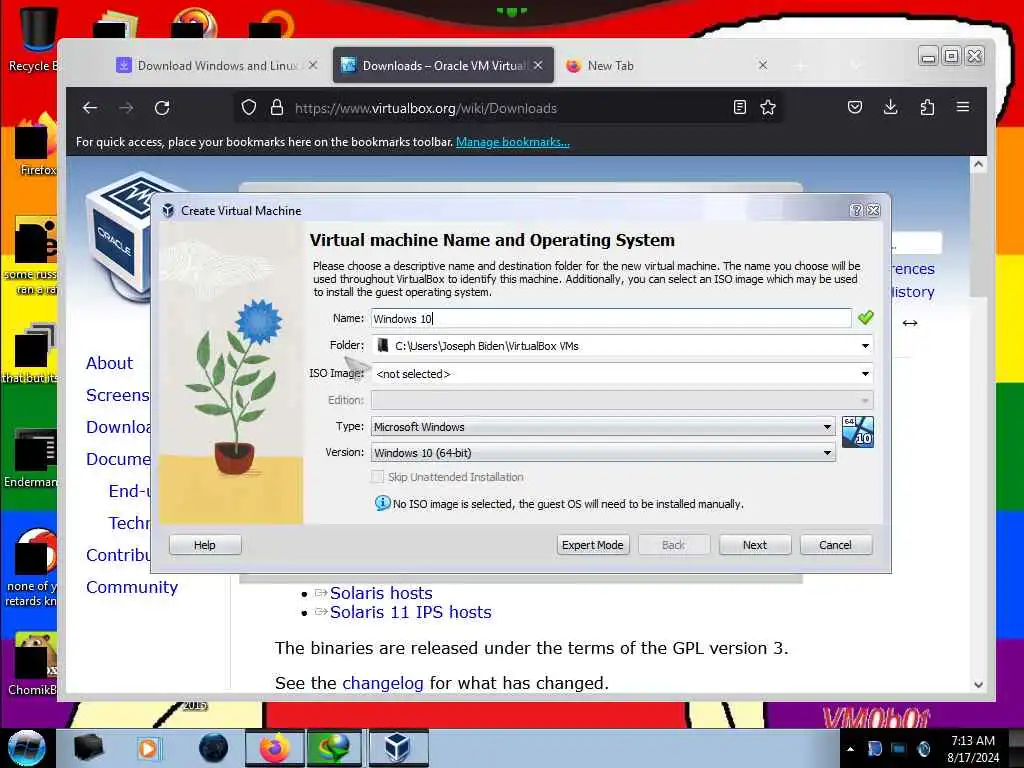Image resolution: width=1024 pixels, height=768 pixels.
Task: Open the Internet Download Manager taskbar icon
Action: (334, 748)
